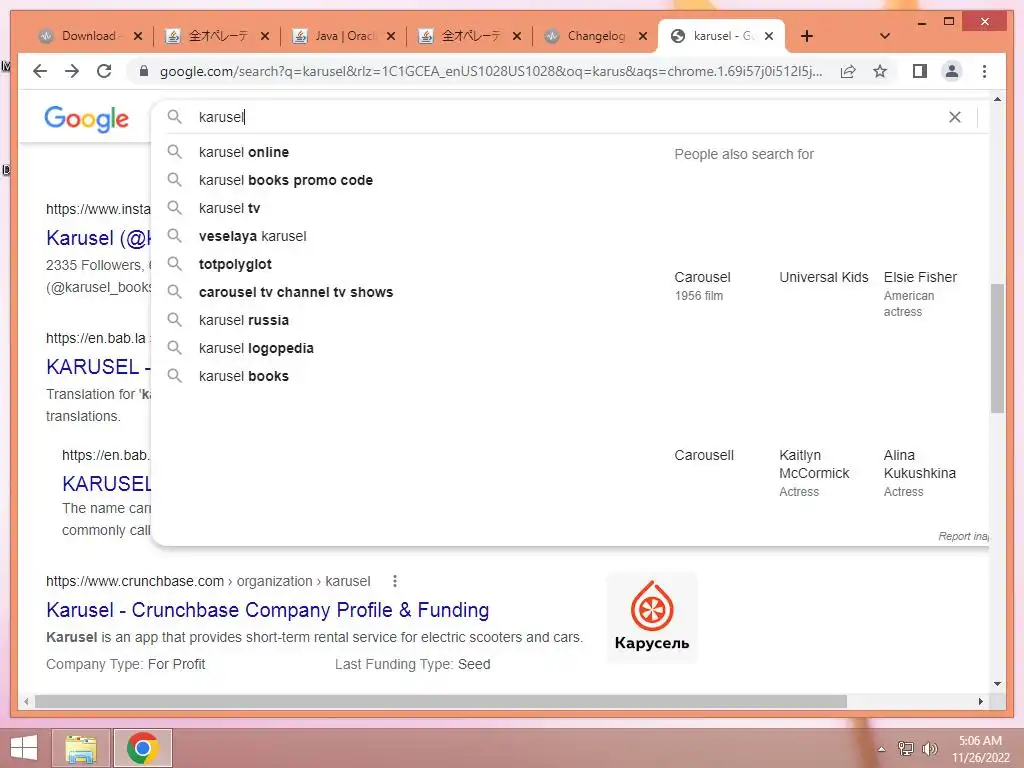Image resolution: width=1024 pixels, height=768 pixels.
Task: Click the vertical scrollbar thumb
Action: click(997, 348)
